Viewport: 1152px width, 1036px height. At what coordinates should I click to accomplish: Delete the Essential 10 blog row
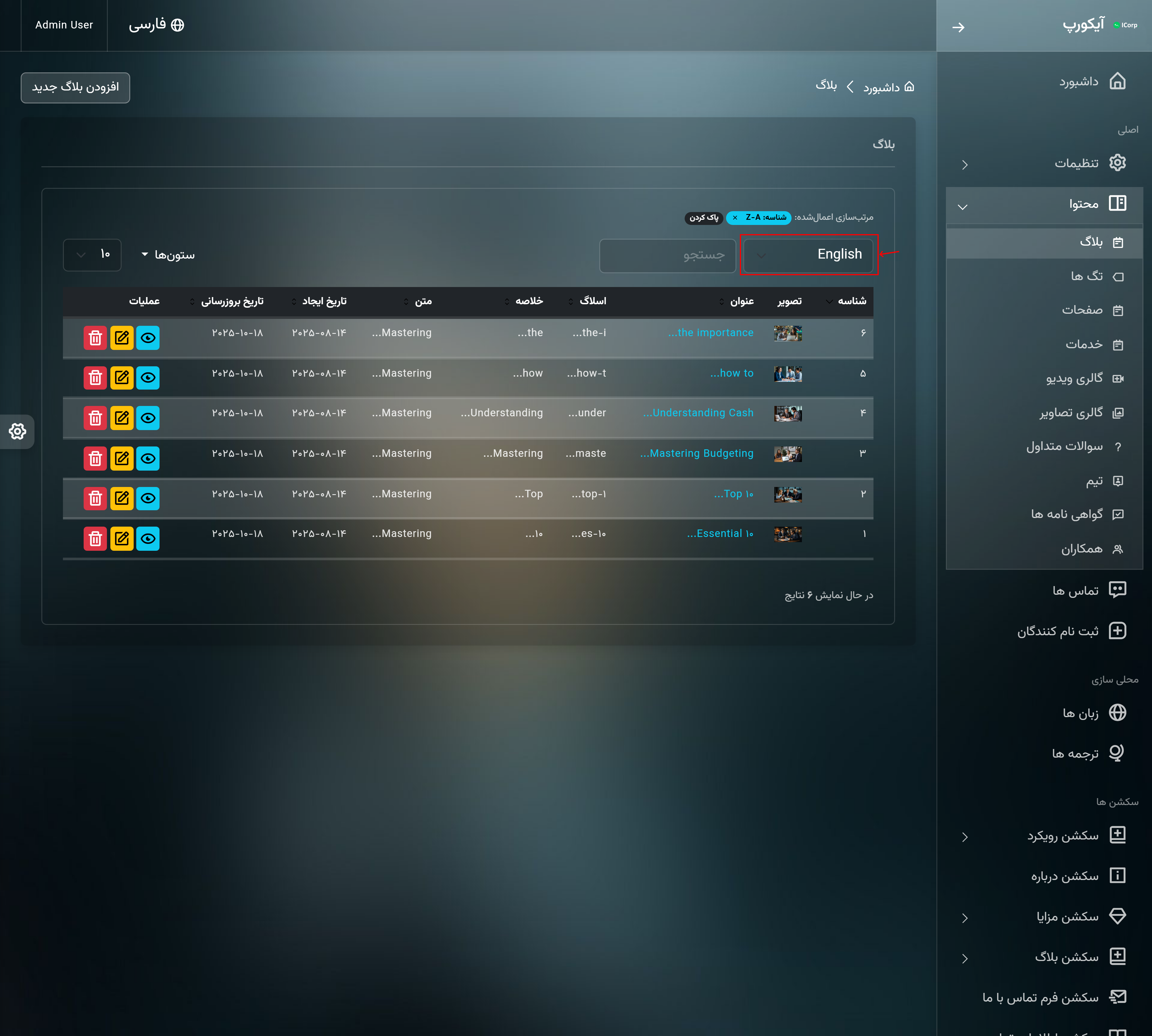(95, 538)
